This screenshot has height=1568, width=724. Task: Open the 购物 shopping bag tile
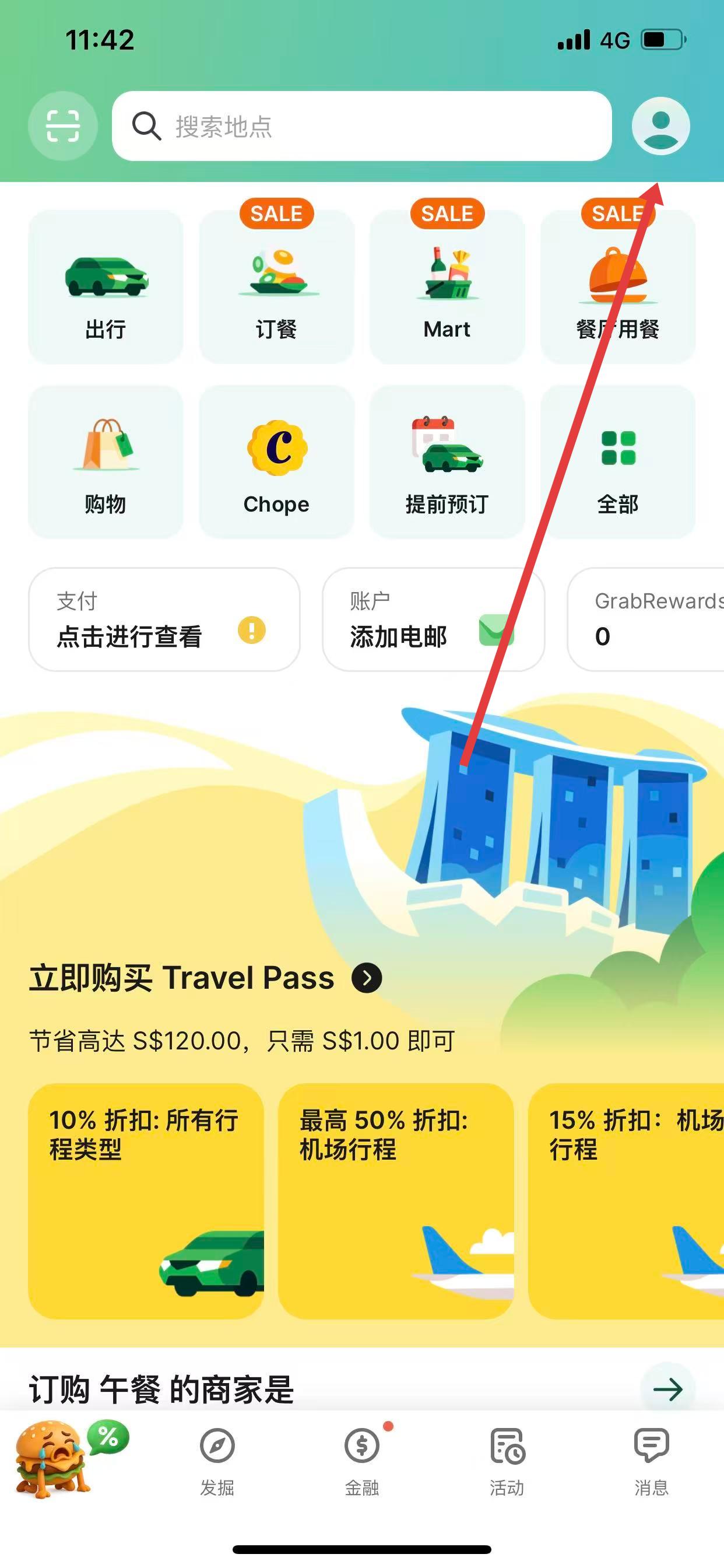(x=106, y=461)
